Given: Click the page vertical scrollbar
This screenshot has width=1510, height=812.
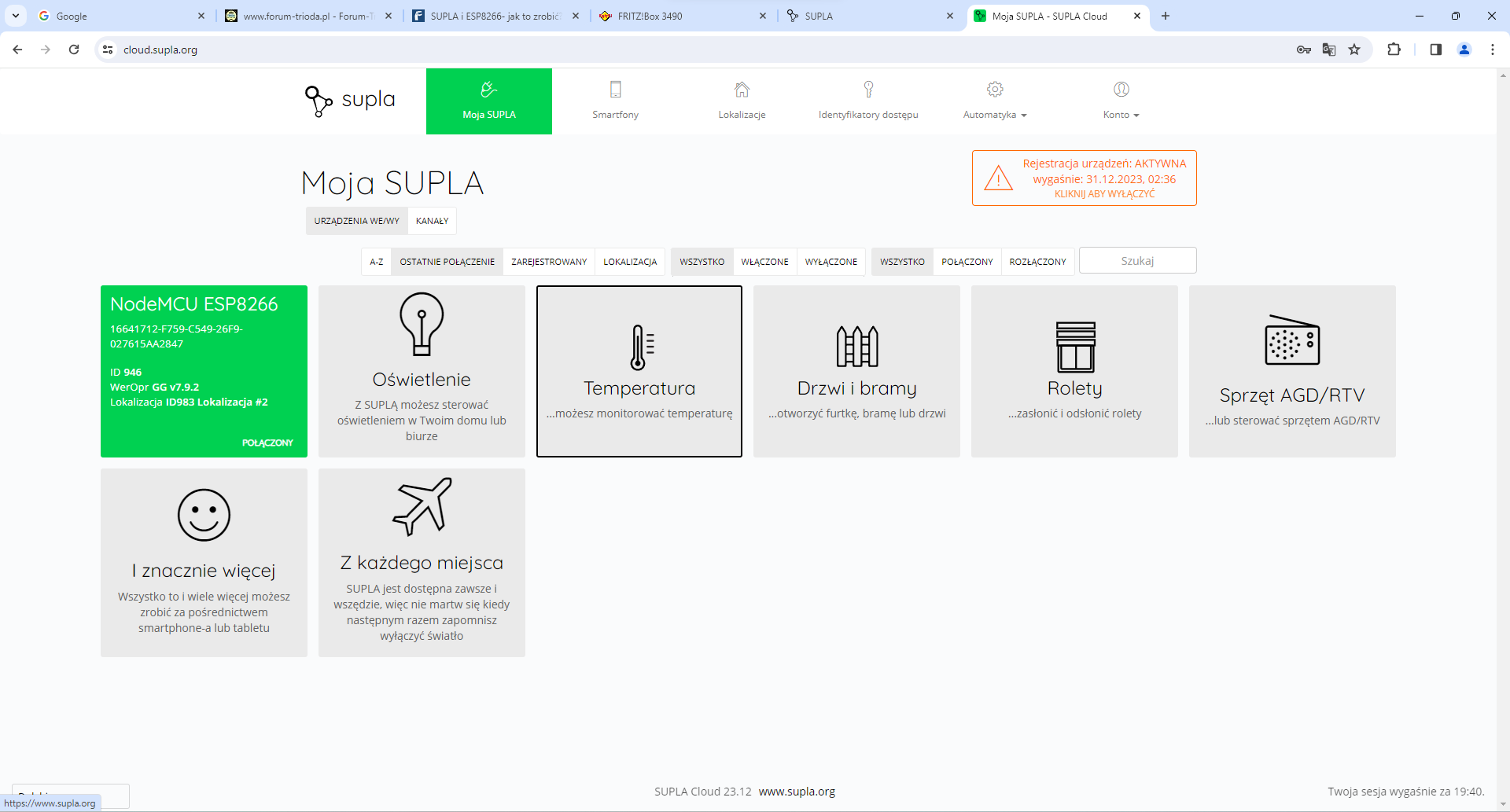Looking at the screenshot, I should [x=1503, y=440].
